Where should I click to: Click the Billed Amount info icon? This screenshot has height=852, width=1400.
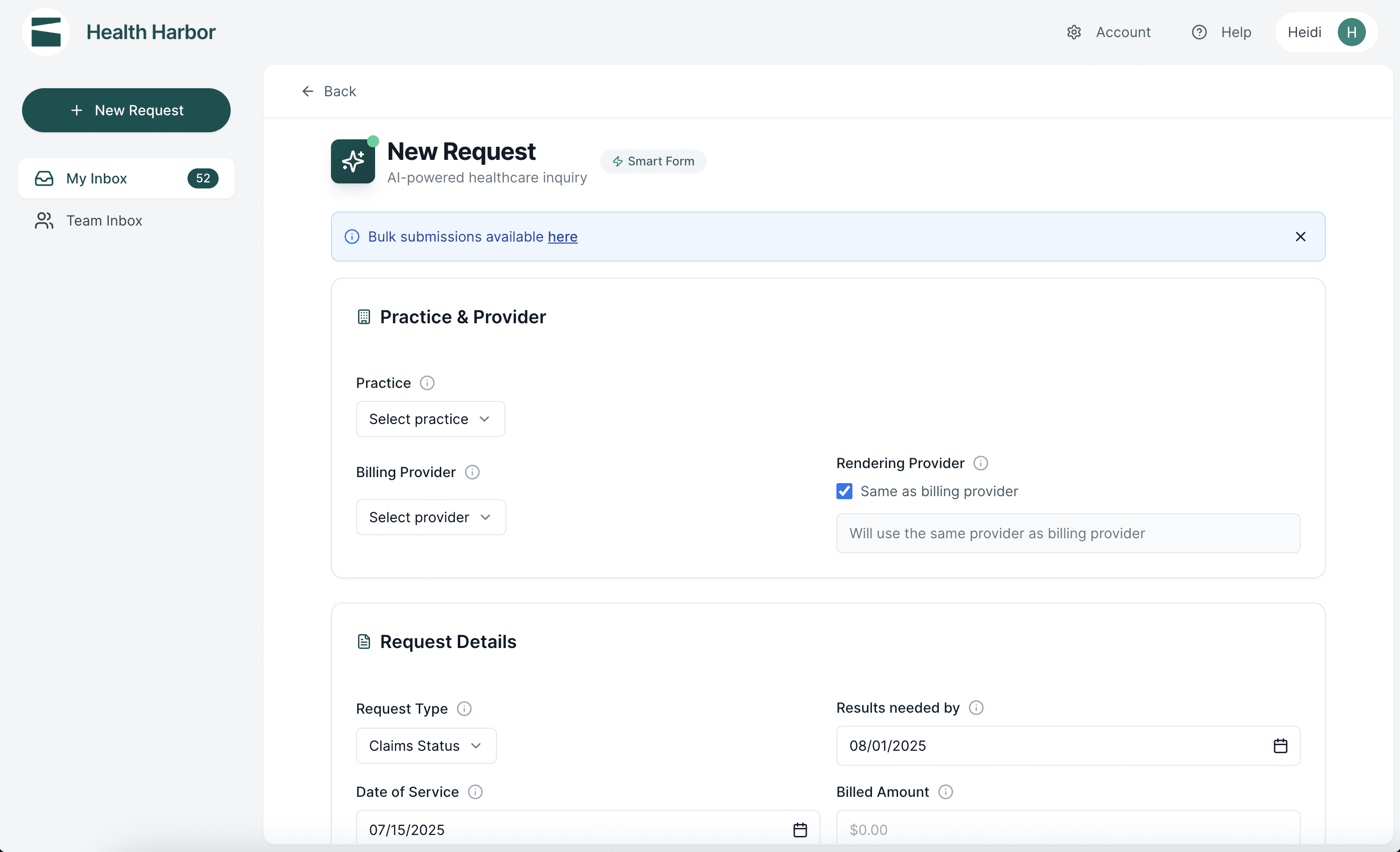945,791
